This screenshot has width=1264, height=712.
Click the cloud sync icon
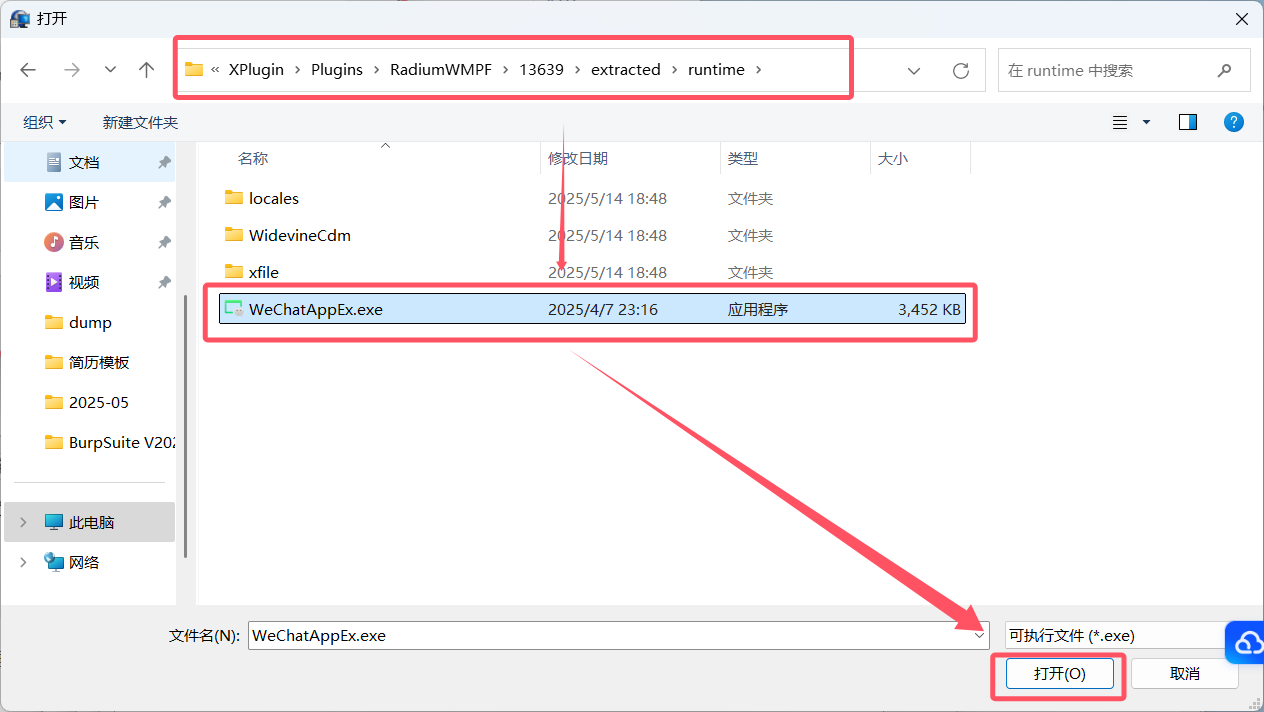pyautogui.click(x=1248, y=643)
